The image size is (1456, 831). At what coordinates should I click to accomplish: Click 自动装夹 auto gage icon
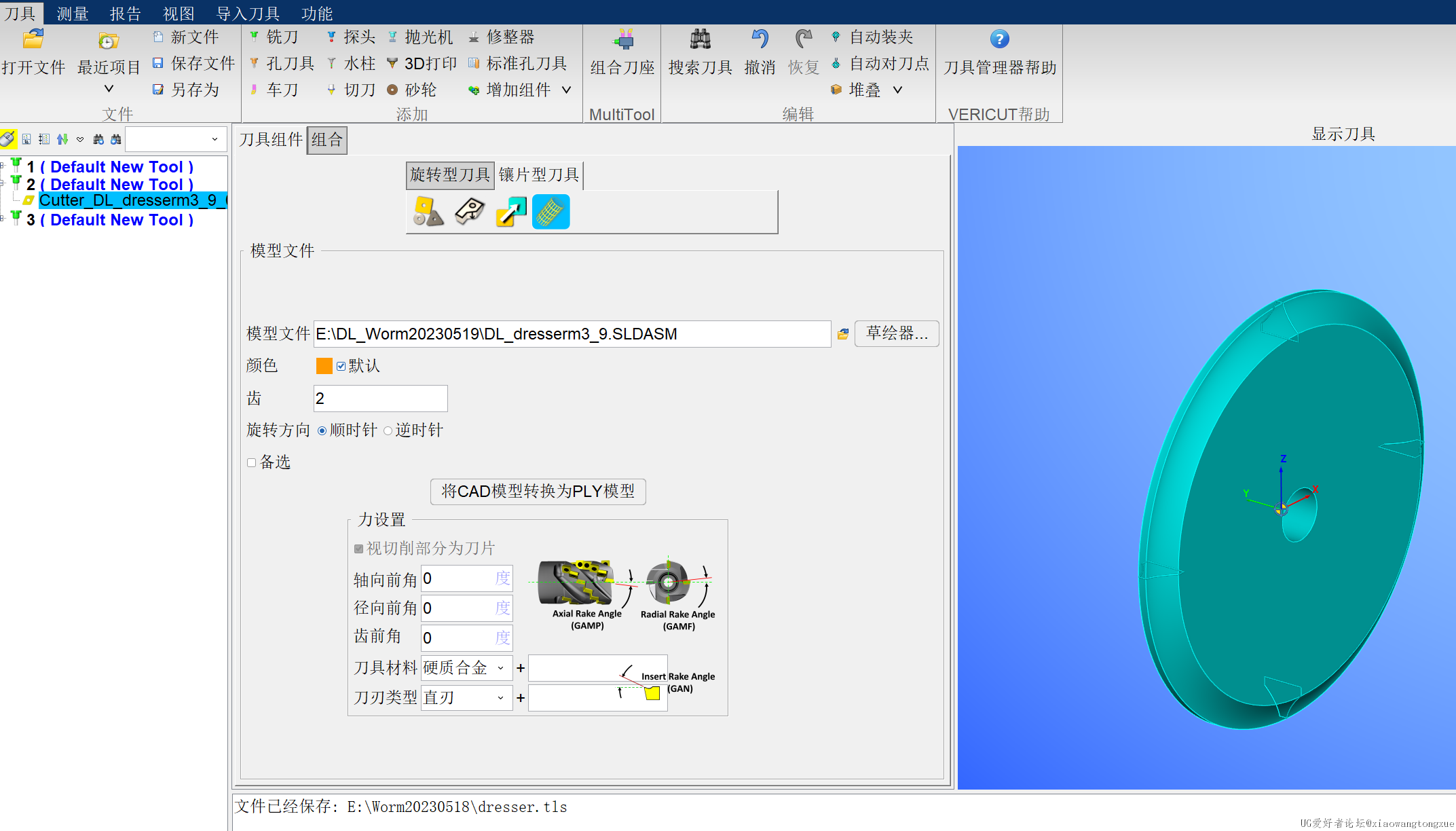click(x=836, y=37)
